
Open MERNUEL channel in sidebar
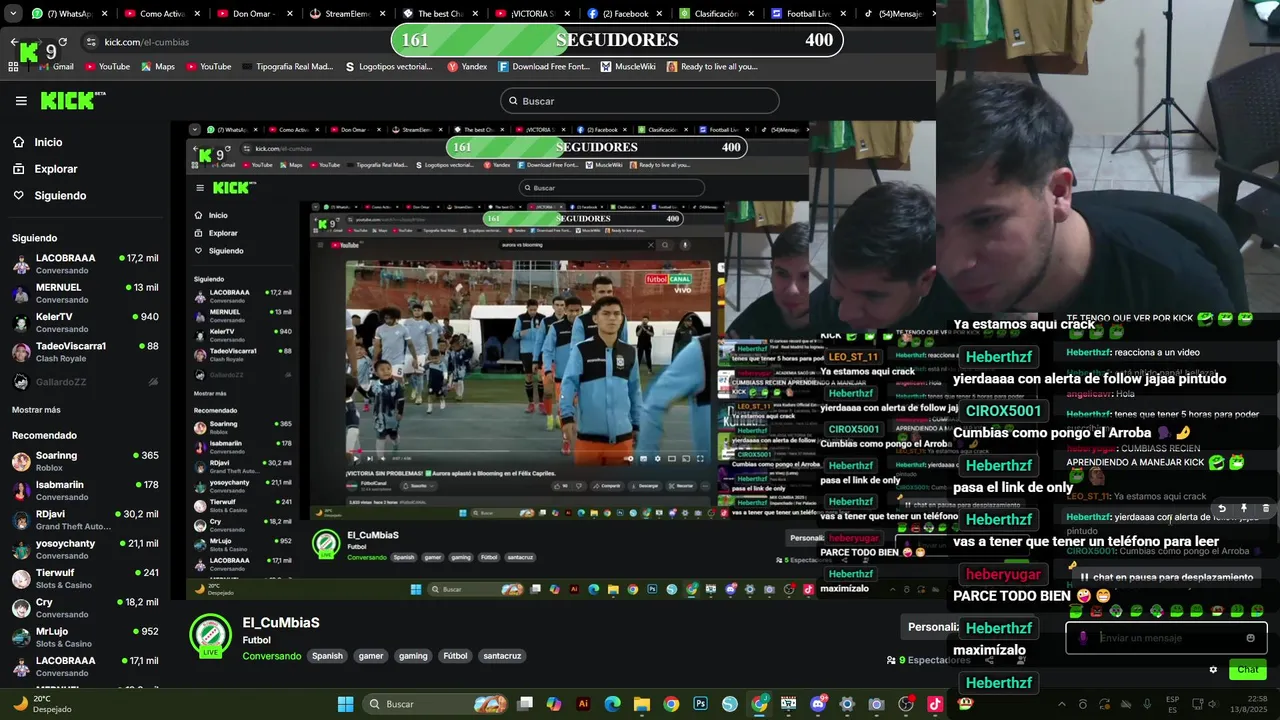tap(85, 293)
